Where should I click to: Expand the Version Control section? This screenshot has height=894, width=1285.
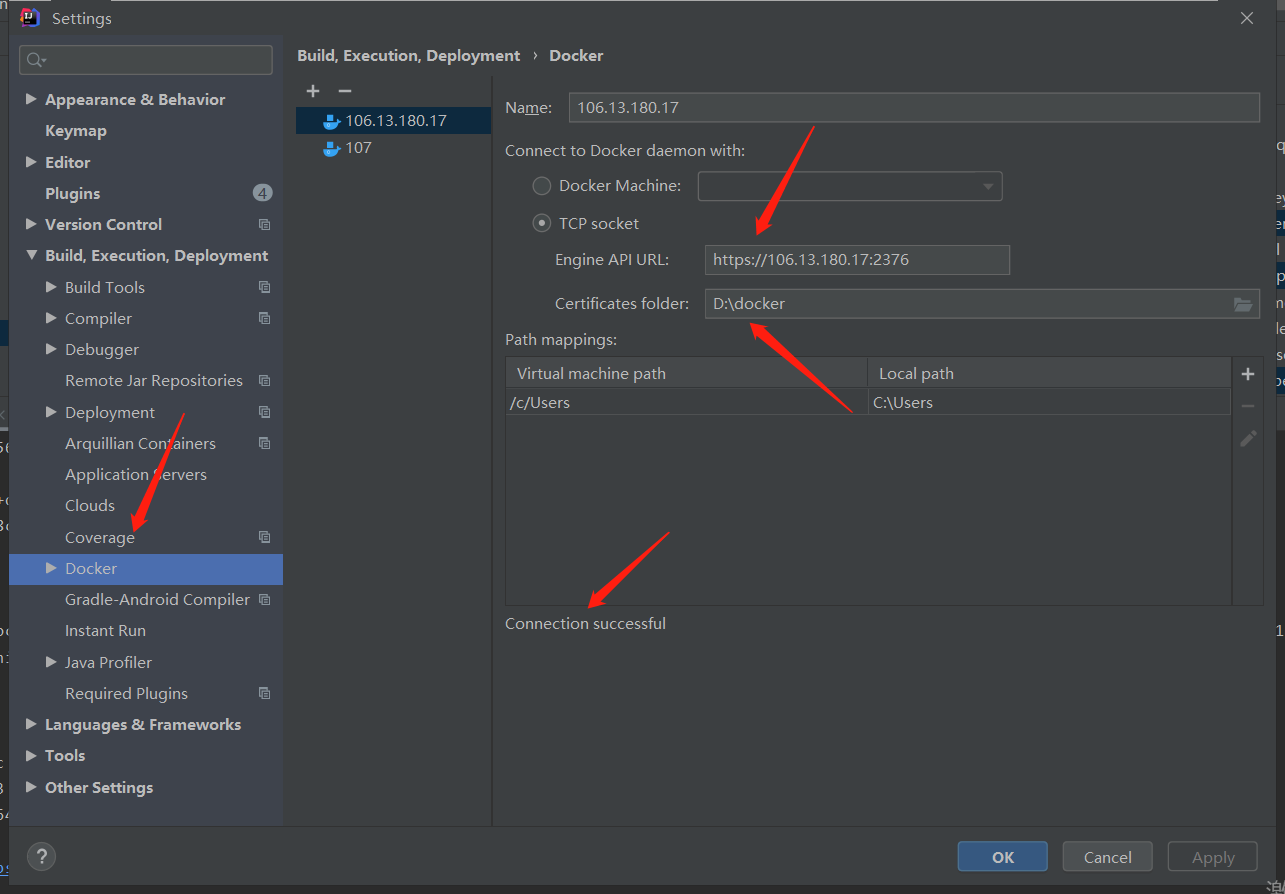click(x=31, y=224)
